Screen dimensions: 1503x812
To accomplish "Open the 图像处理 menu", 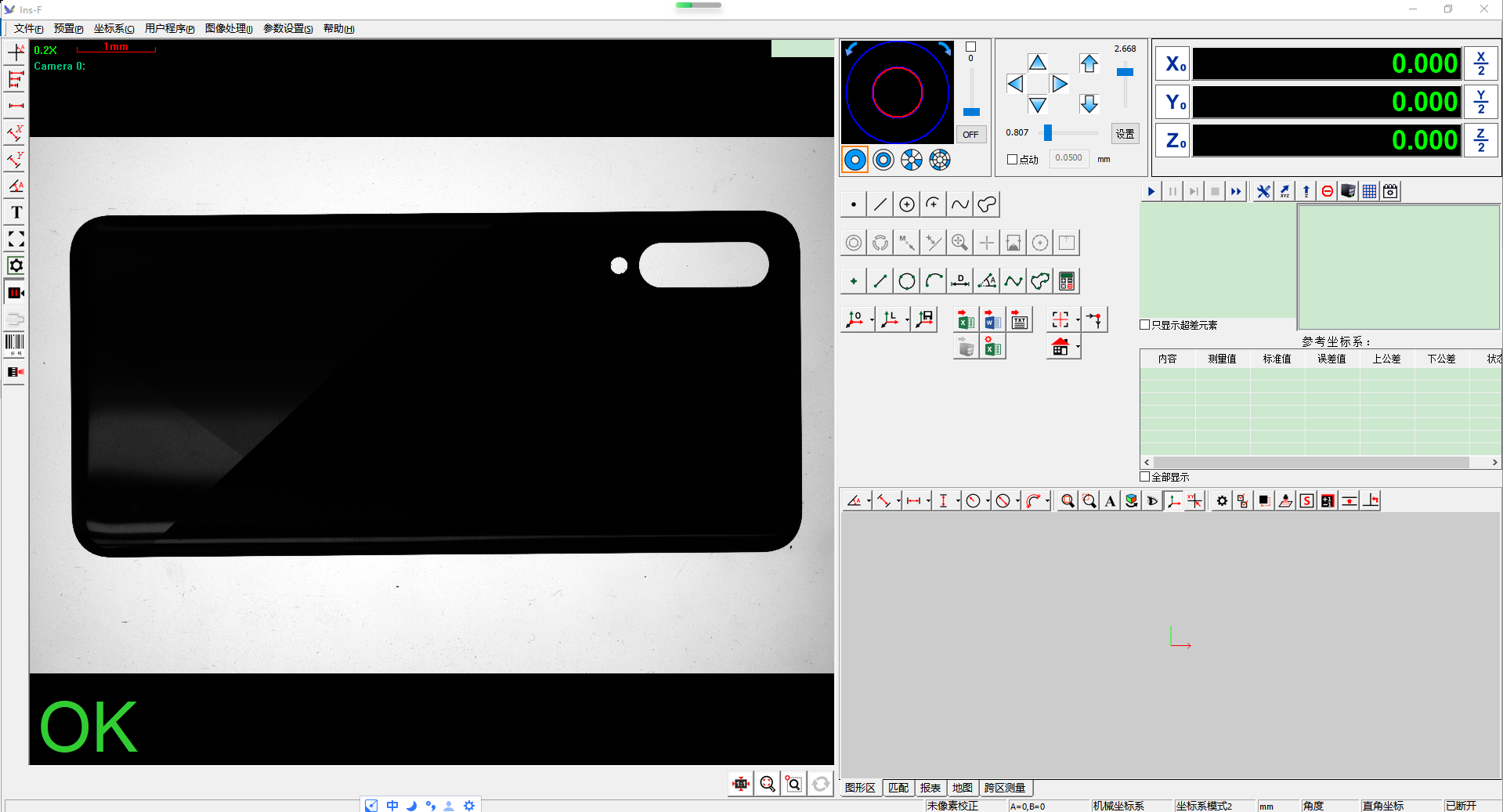I will click(x=229, y=29).
